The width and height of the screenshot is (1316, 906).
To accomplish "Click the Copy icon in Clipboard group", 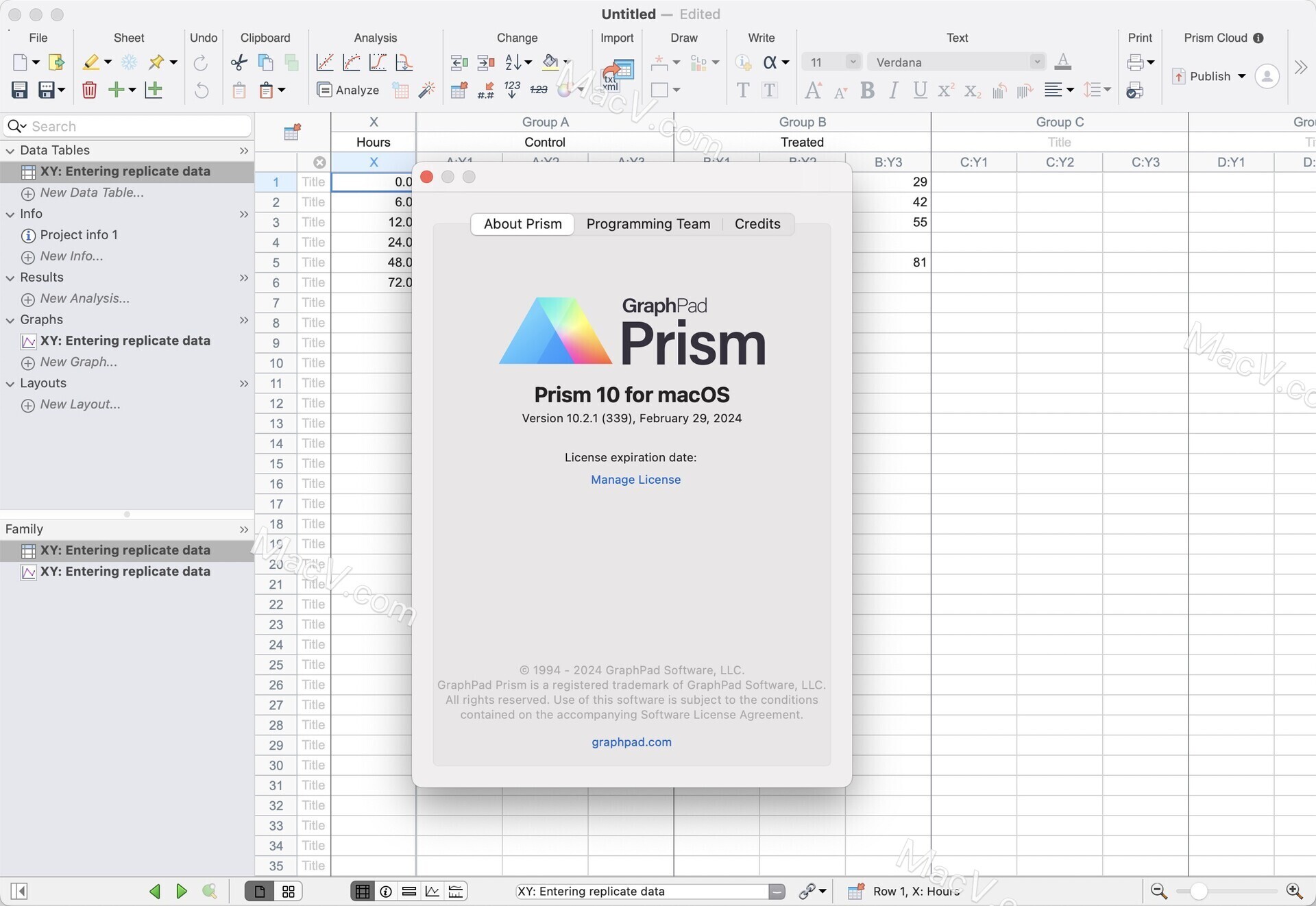I will click(265, 62).
